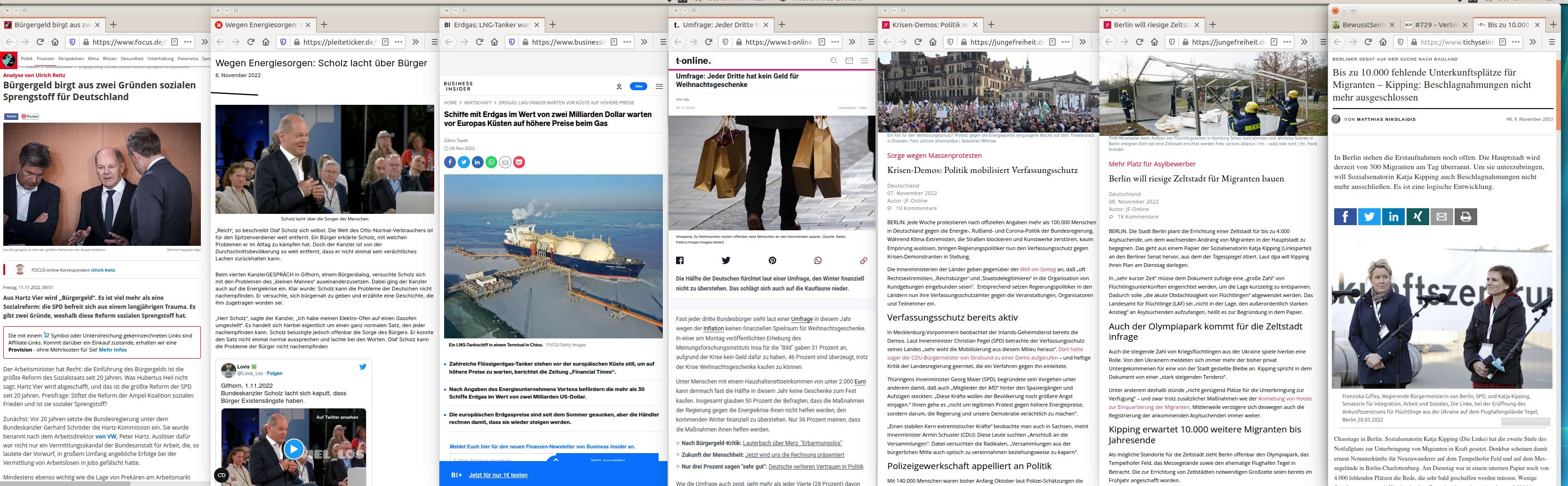Viewport: 1568px width, 486px height.
Task: Open search on the t-online header
Action: tap(834, 61)
